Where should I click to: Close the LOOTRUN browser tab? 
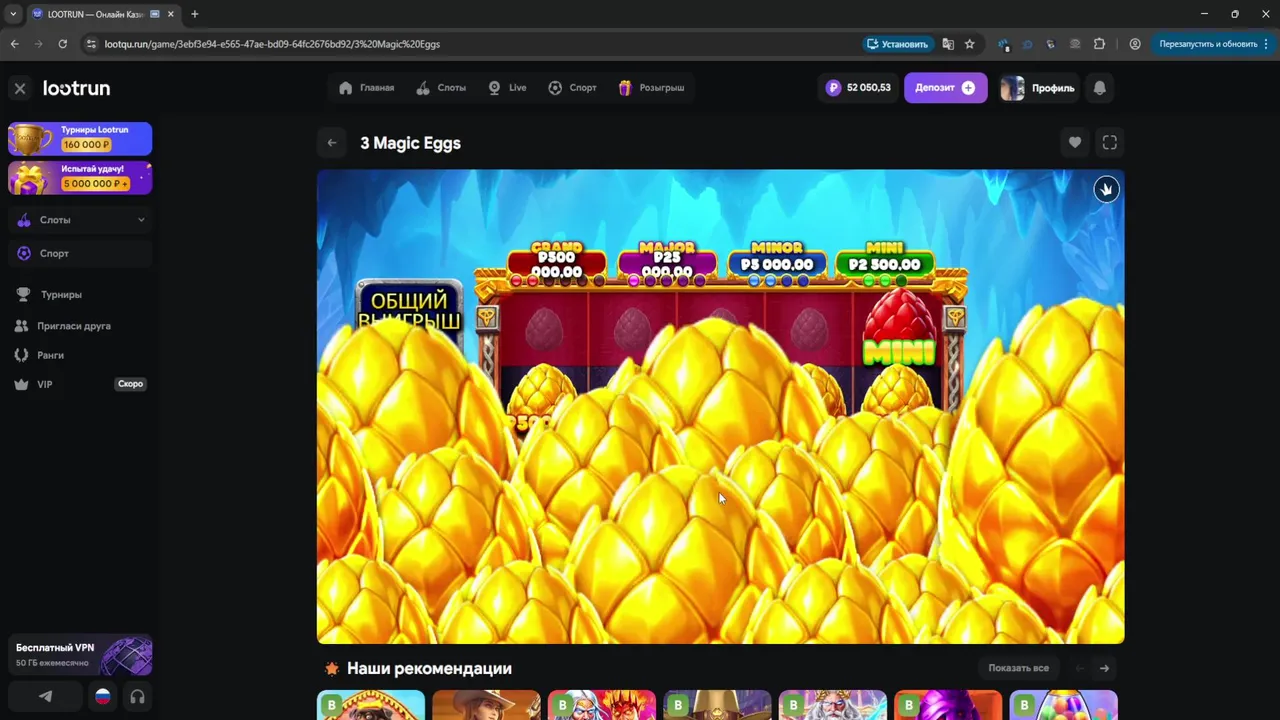point(170,14)
